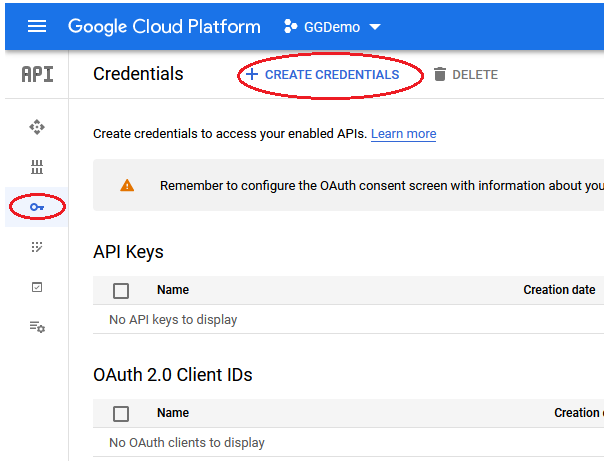Screen dimensions: 609x461
Task: Open the Library sidebar icon
Action: tap(37, 167)
